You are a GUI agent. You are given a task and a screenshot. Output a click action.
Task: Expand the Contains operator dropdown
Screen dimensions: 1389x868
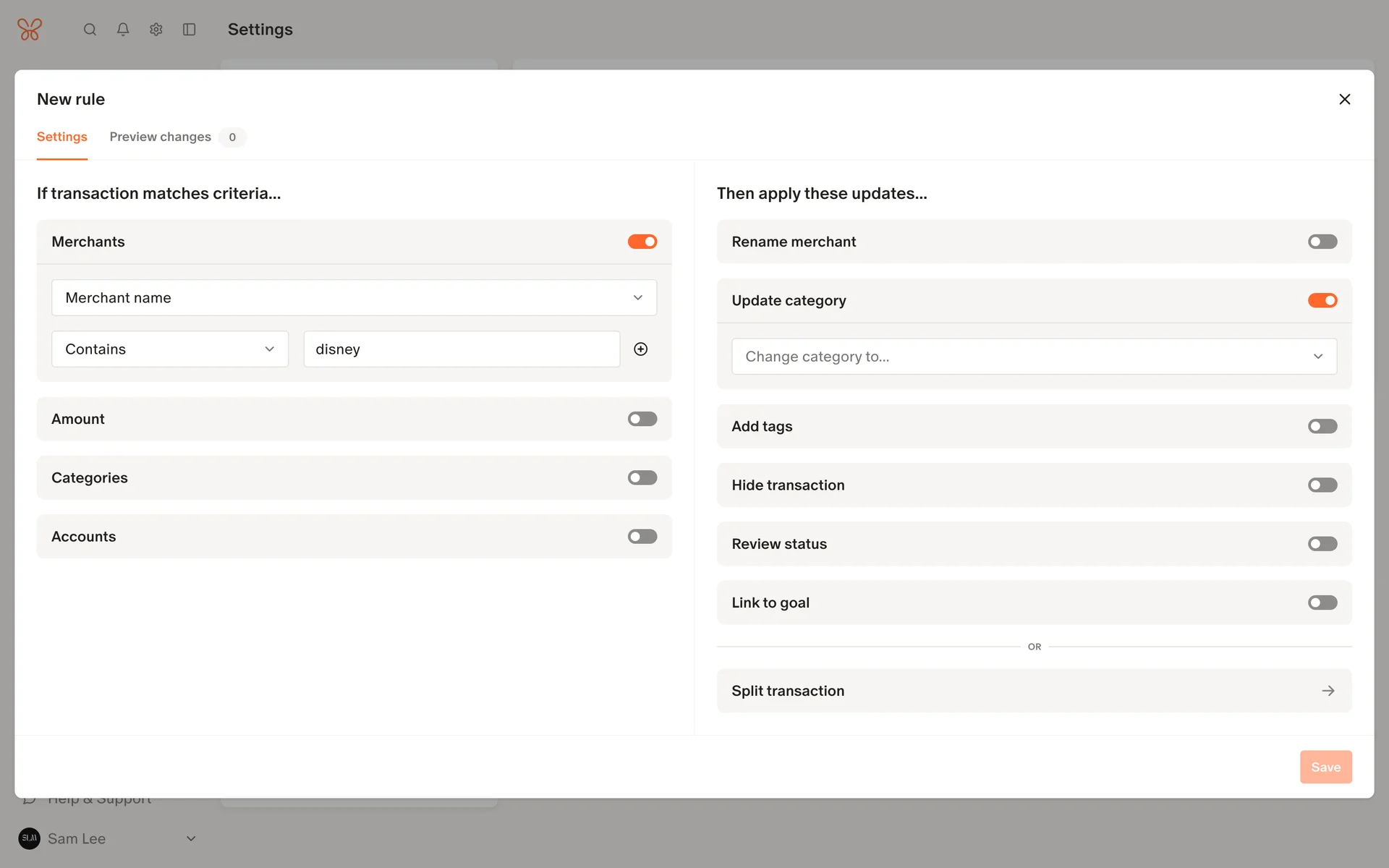[169, 349]
